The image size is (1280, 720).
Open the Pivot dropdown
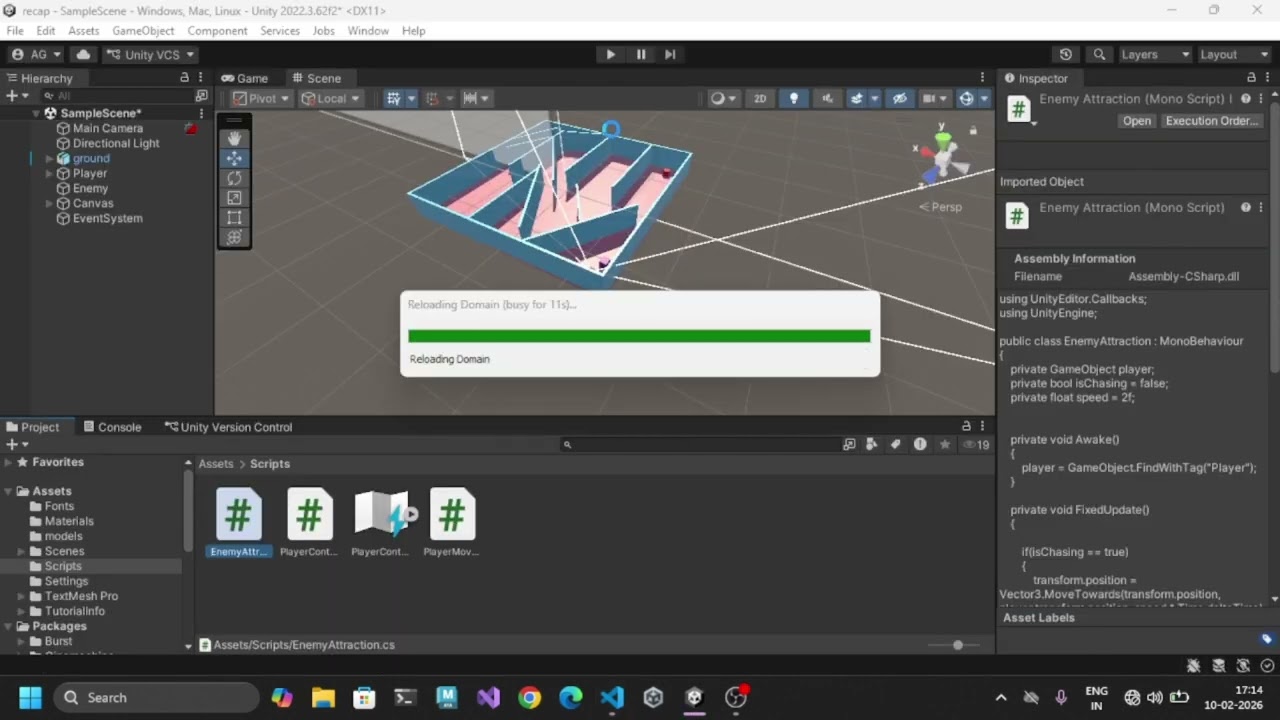pyautogui.click(x=260, y=98)
